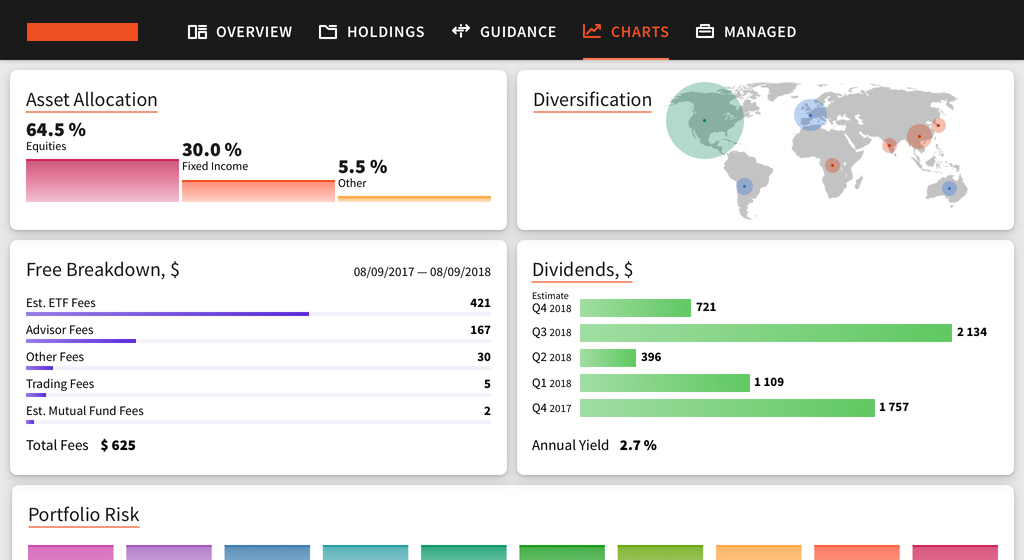Image resolution: width=1024 pixels, height=560 pixels.
Task: Open the Portfolio Risk heading link
Action: tap(84, 515)
